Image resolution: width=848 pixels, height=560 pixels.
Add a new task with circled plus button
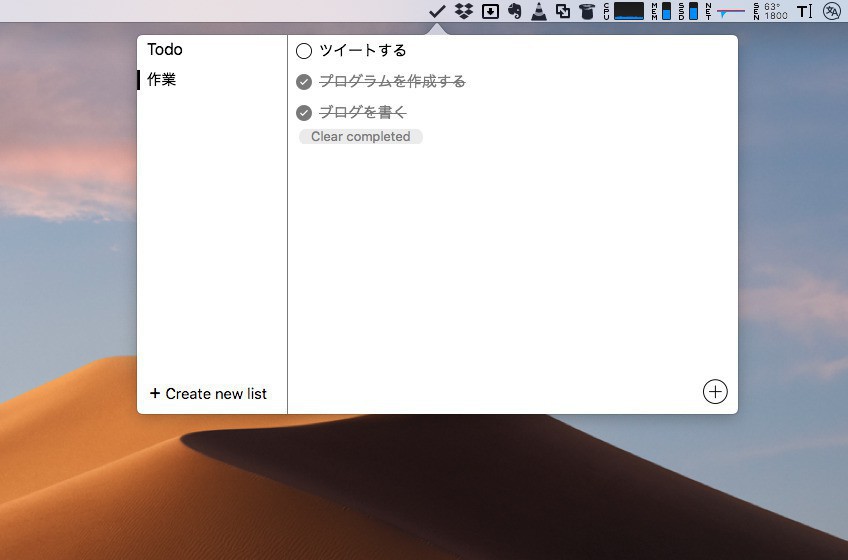(x=715, y=391)
